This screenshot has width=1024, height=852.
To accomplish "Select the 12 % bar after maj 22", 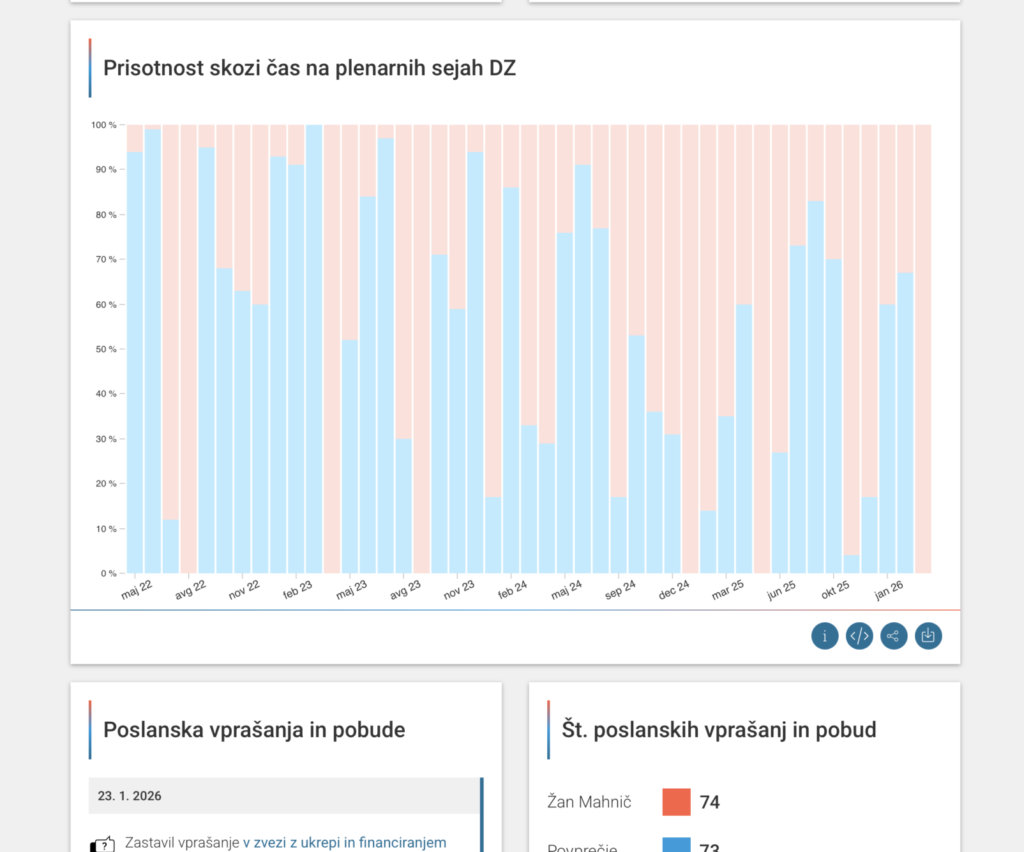I will click(x=171, y=546).
